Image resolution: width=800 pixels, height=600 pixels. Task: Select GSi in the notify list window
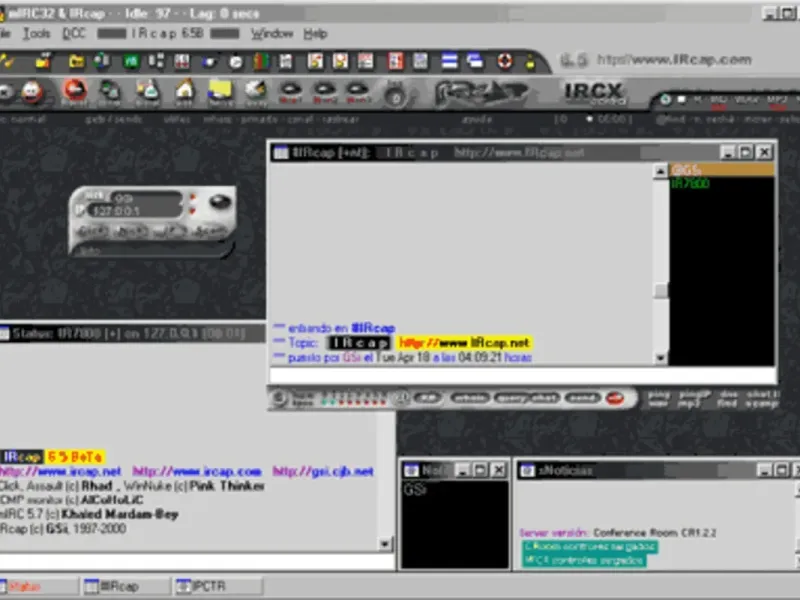(415, 490)
